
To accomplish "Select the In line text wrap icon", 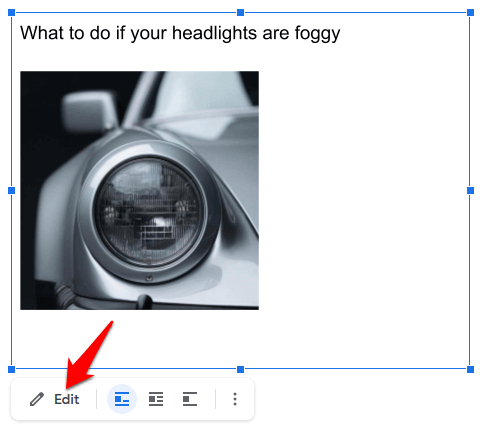I will pyautogui.click(x=122, y=399).
